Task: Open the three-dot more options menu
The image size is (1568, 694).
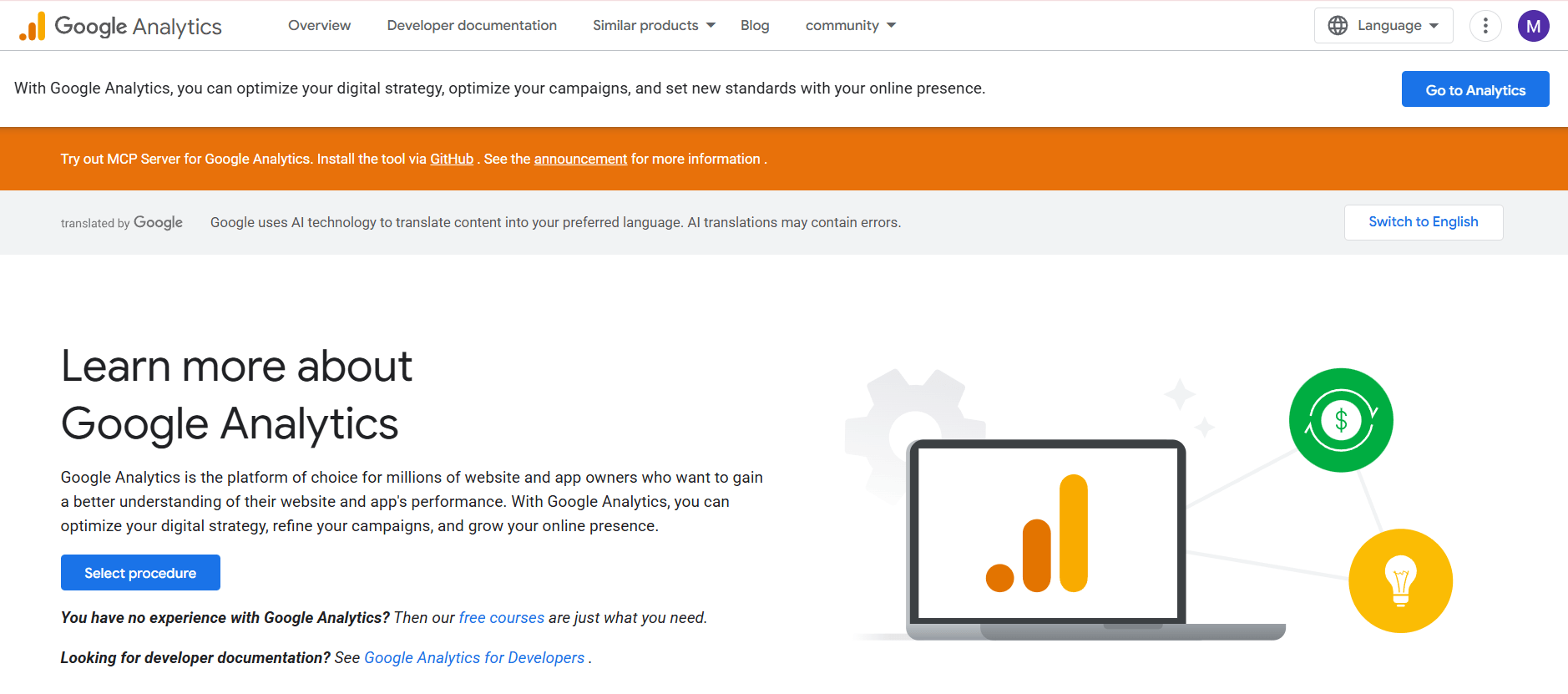Action: pyautogui.click(x=1485, y=26)
